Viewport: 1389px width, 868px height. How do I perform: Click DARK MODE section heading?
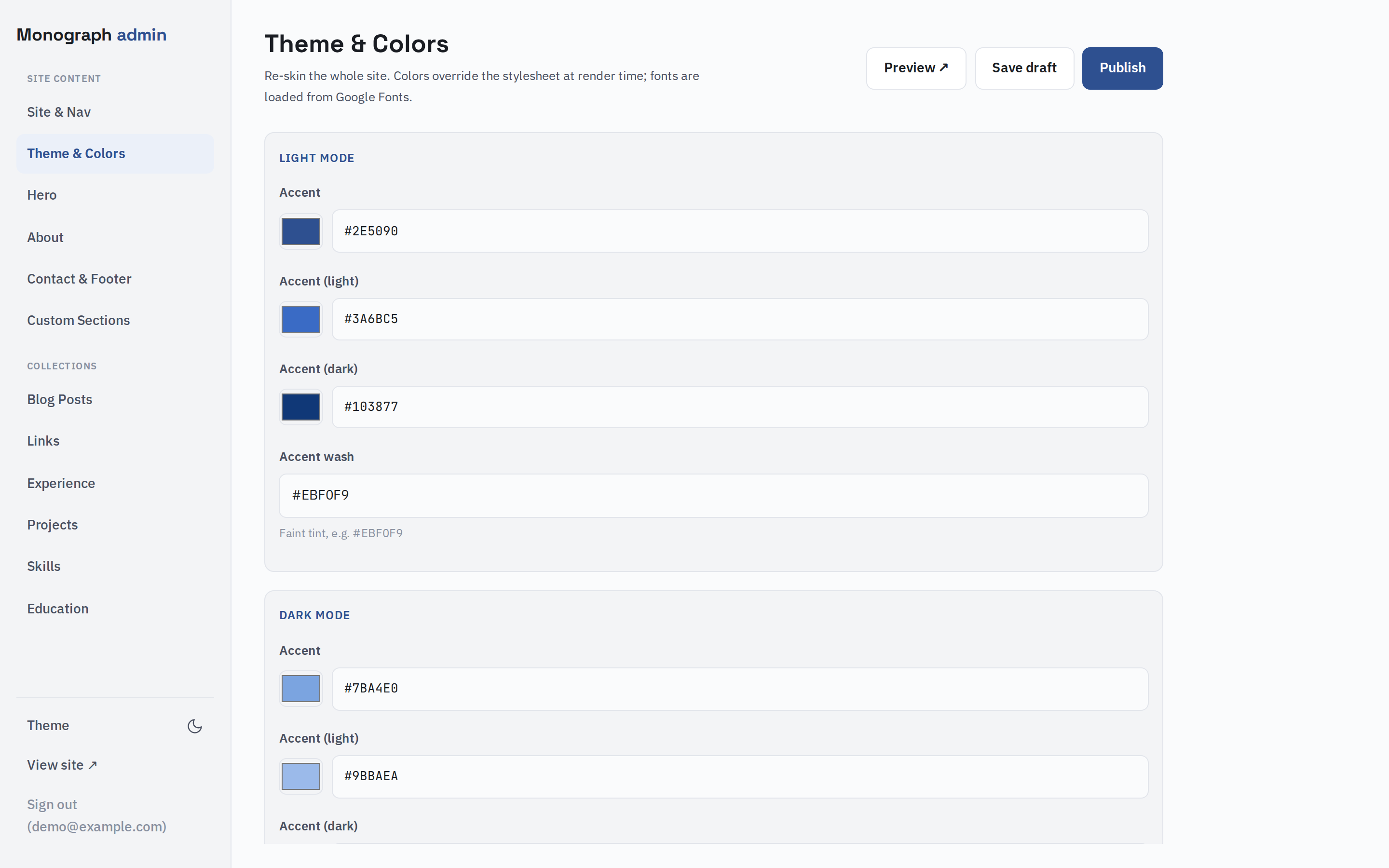point(314,615)
